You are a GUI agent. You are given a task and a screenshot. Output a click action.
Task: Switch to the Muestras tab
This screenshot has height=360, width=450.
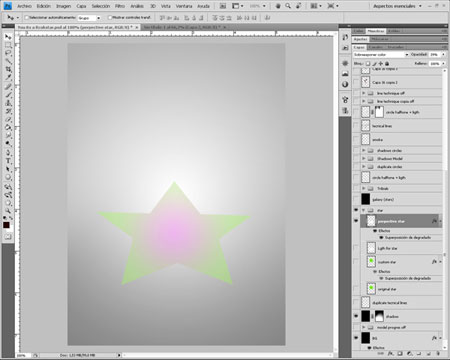click(x=376, y=31)
